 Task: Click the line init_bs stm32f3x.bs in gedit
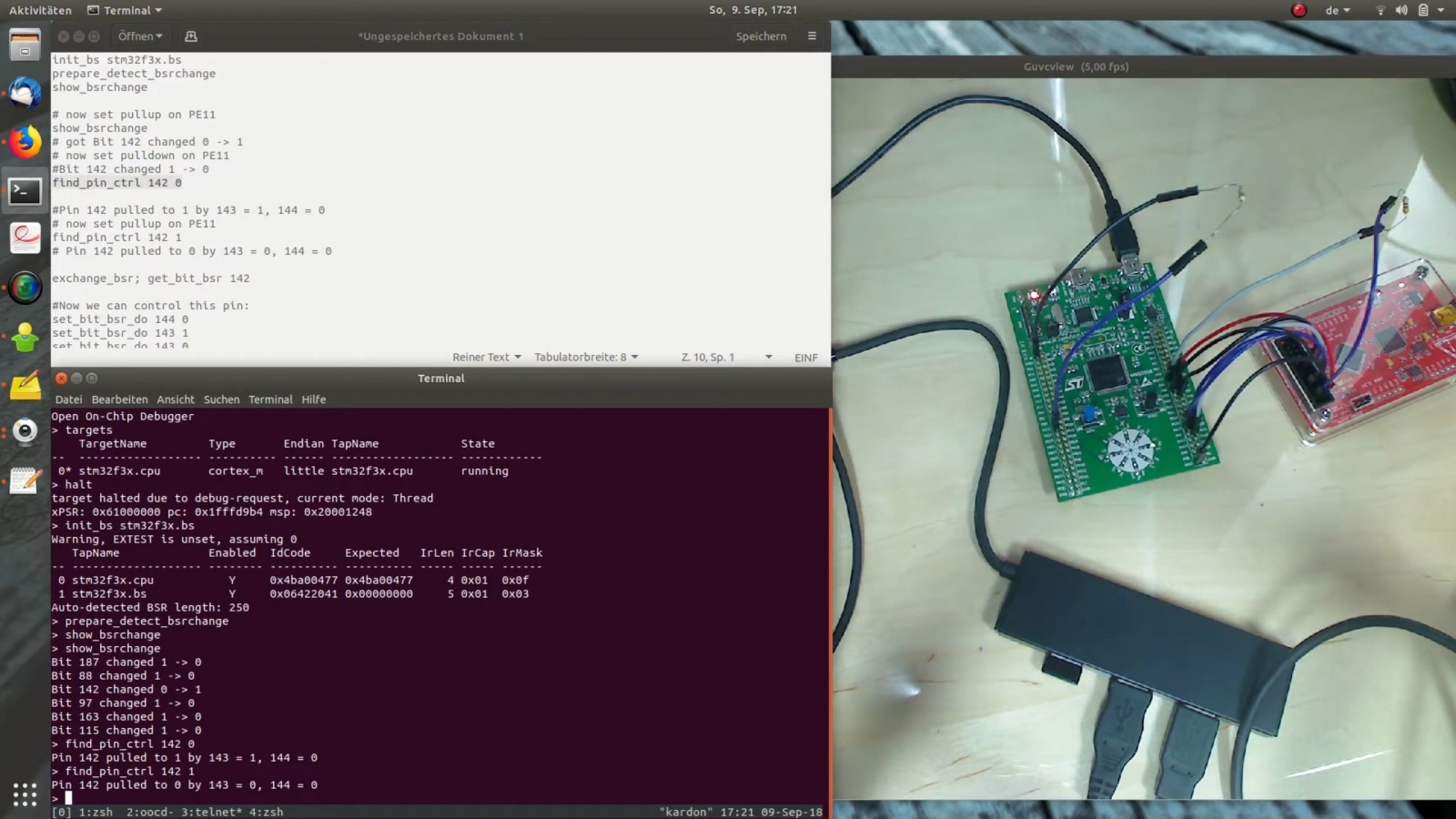click(116, 60)
